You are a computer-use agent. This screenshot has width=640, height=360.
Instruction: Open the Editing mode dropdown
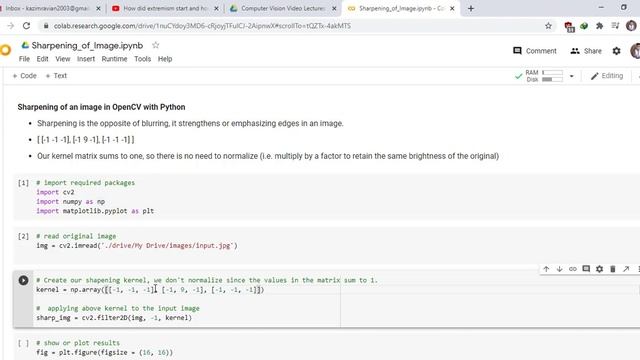tap(607, 76)
